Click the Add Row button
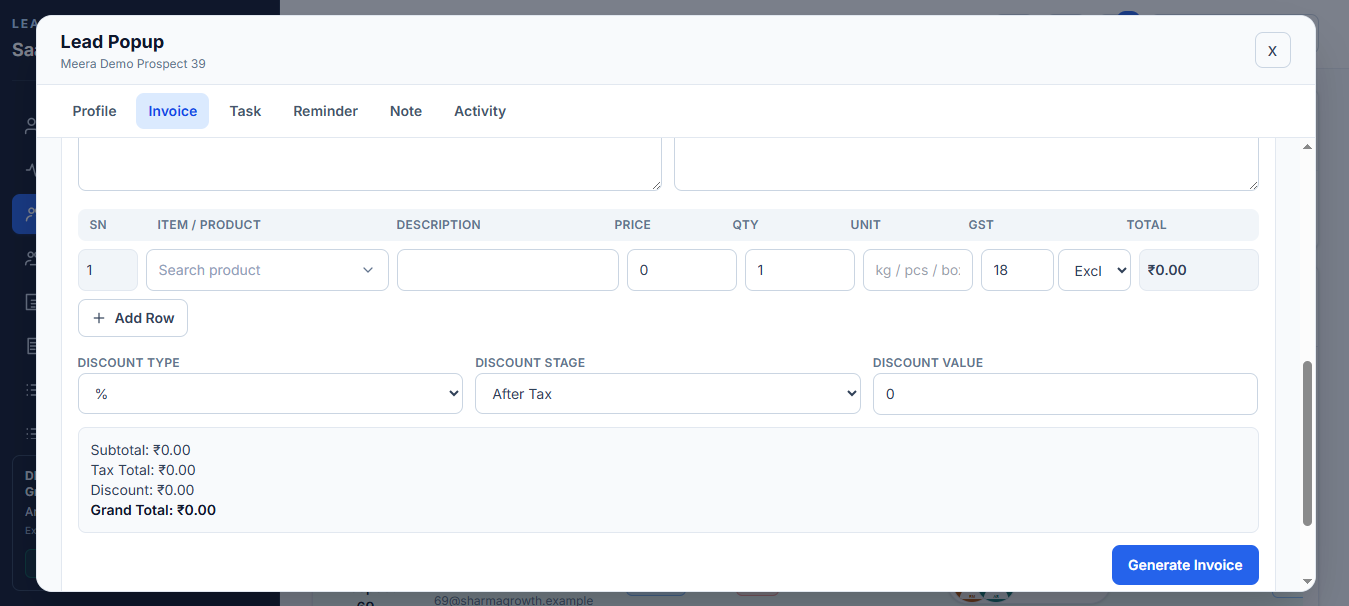The width and height of the screenshot is (1349, 606). (133, 318)
